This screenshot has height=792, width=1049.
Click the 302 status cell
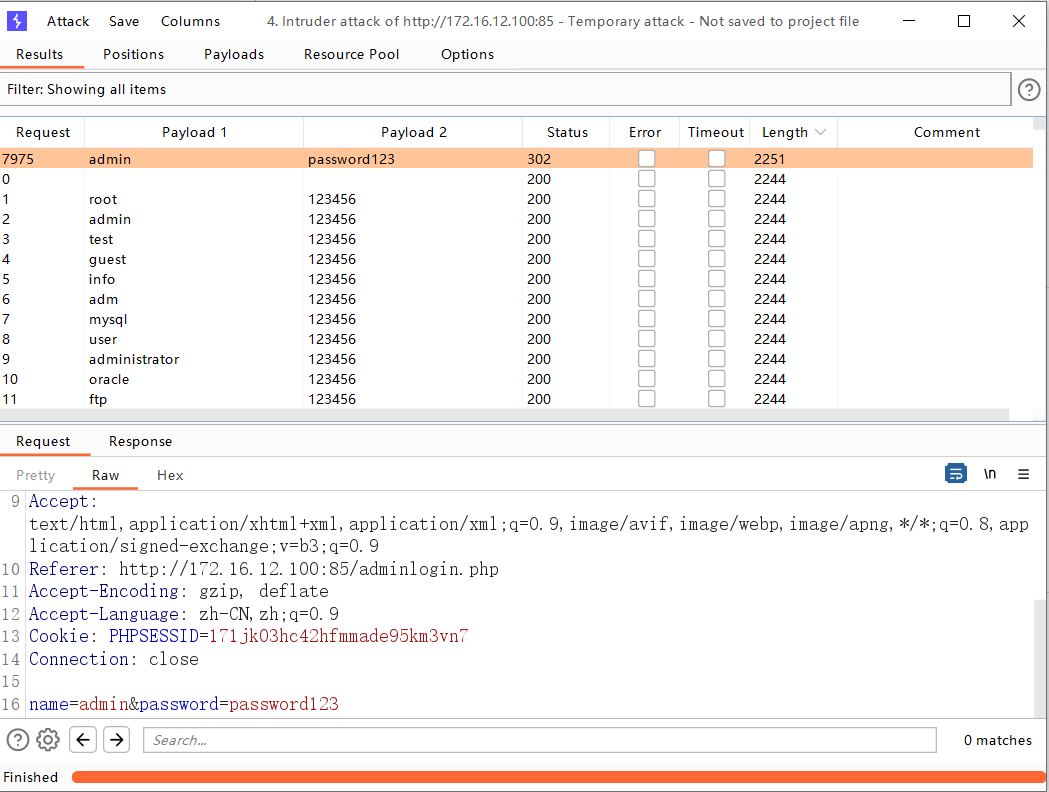tap(539, 159)
